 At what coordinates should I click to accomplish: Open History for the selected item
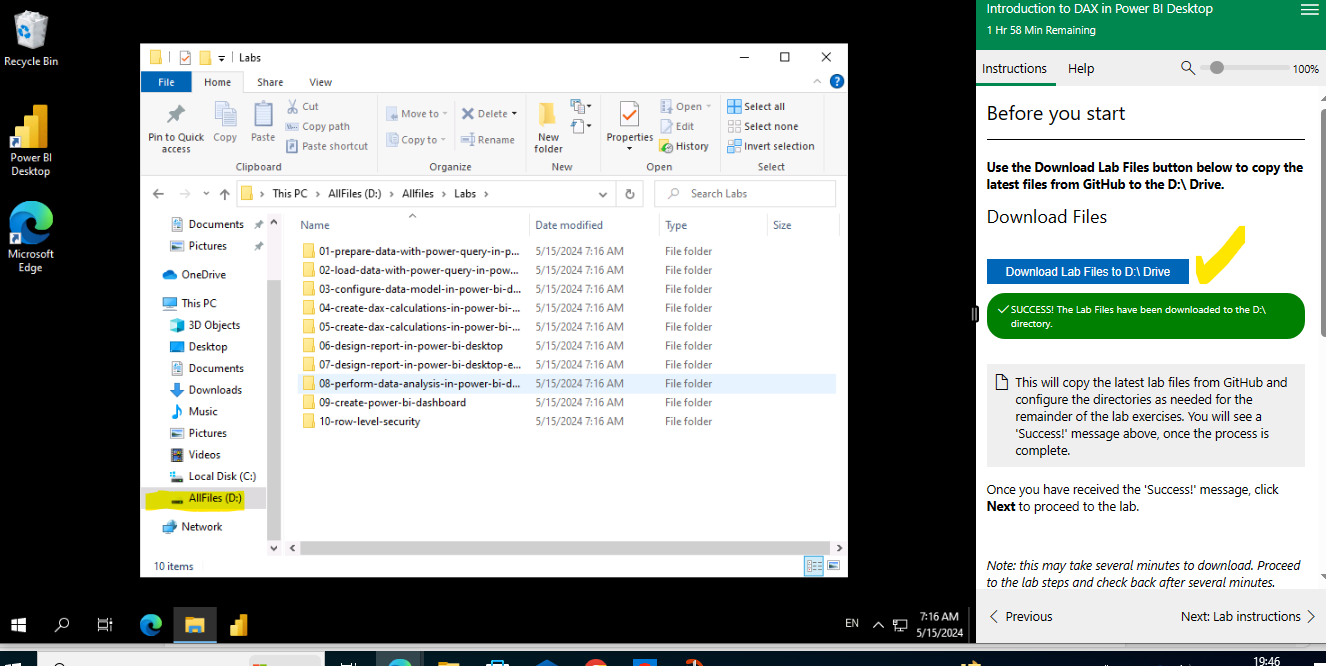(686, 146)
